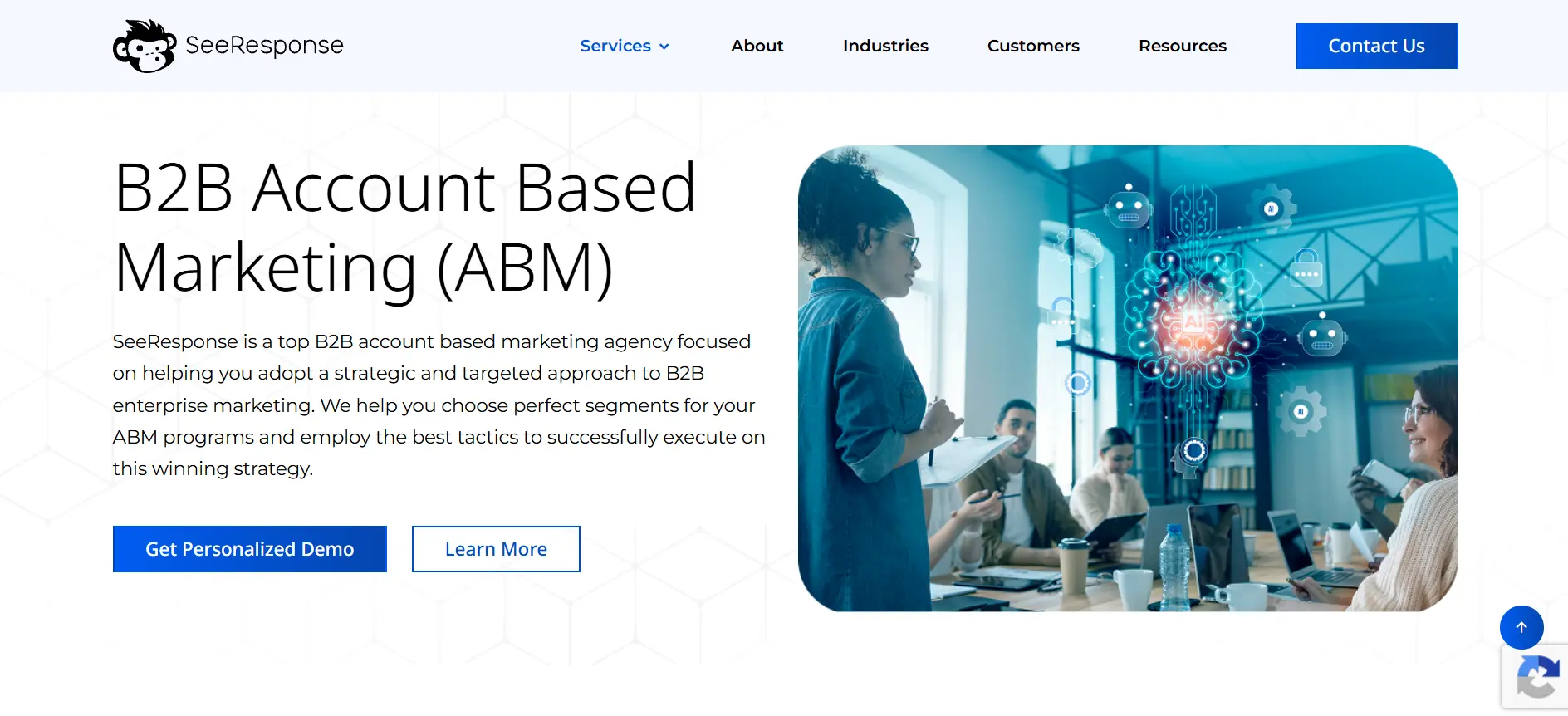The image size is (1568, 716).
Task: Select Resources in the navigation
Action: click(x=1182, y=46)
